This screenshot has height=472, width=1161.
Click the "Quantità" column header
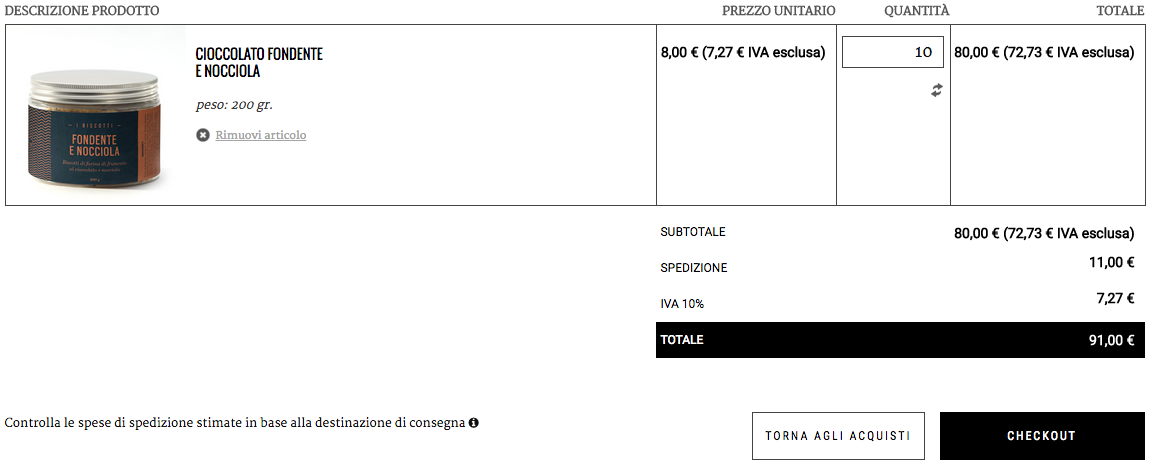pyautogui.click(x=917, y=11)
